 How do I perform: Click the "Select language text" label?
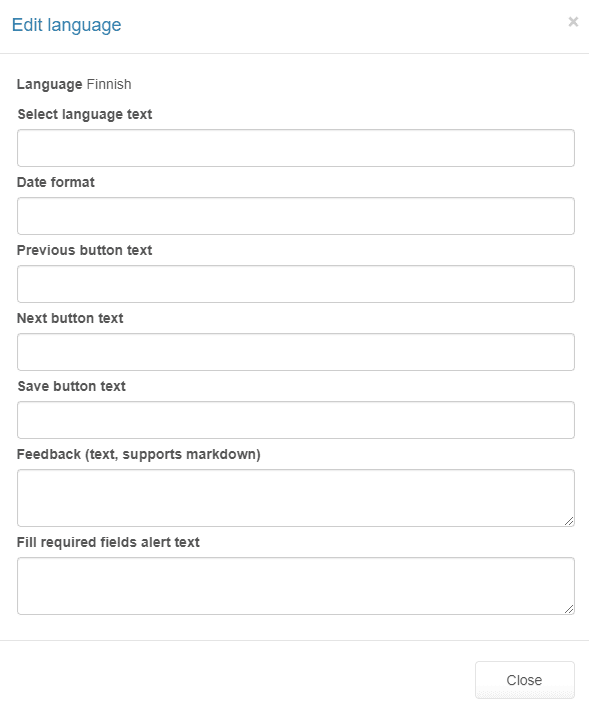coord(84,114)
